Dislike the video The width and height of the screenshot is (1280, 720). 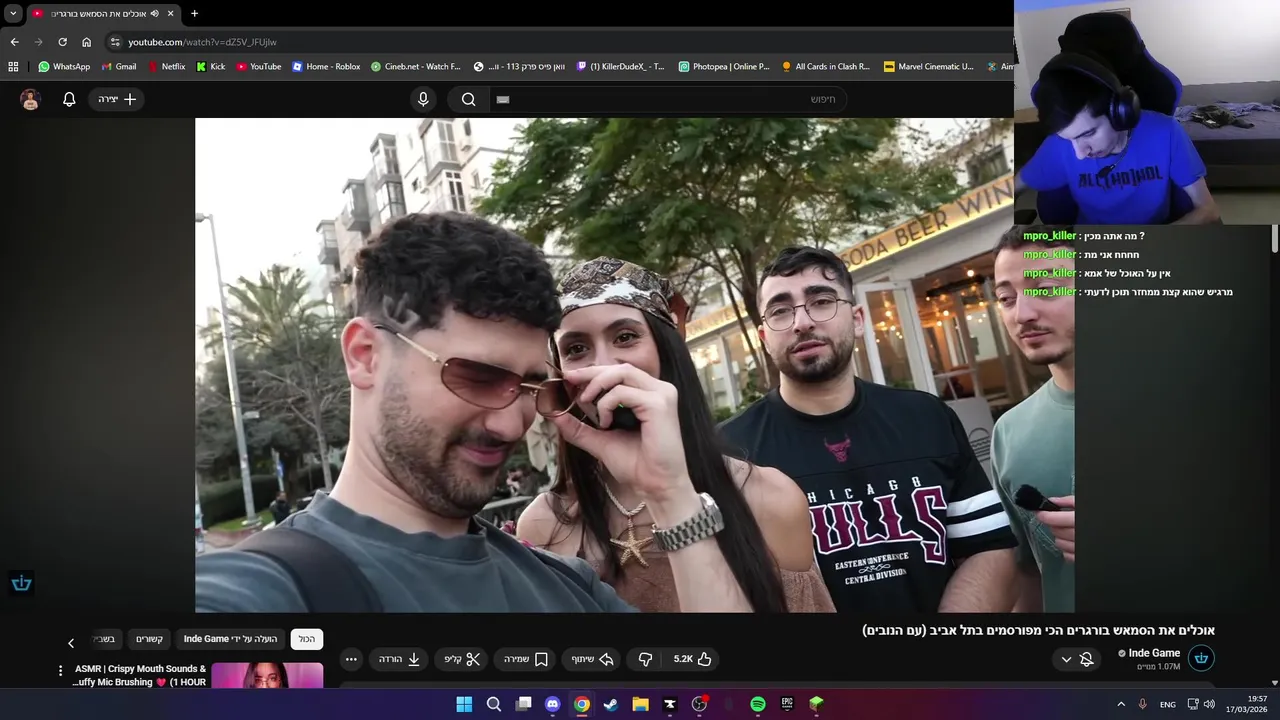pyautogui.click(x=645, y=659)
